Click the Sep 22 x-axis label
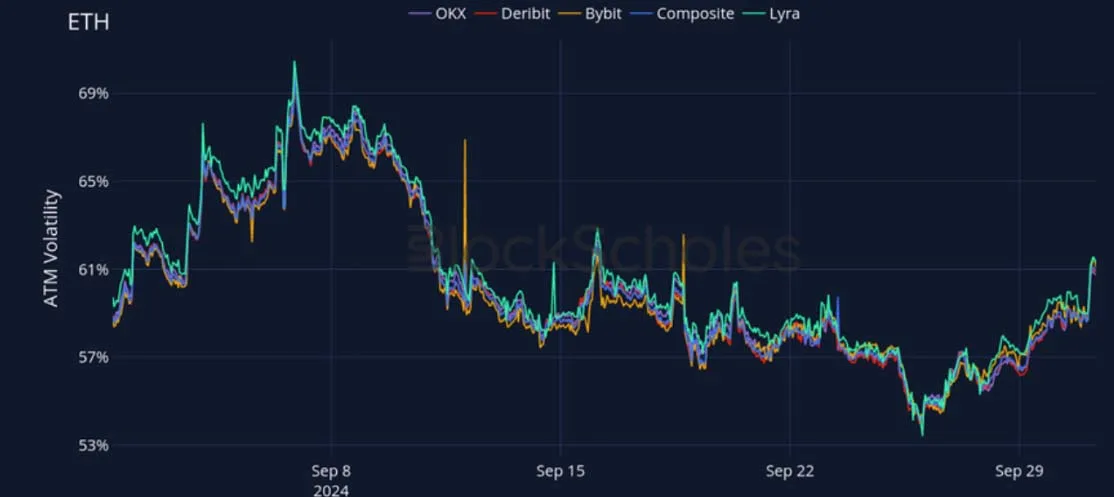The width and height of the screenshot is (1114, 497). pyautogui.click(x=790, y=471)
